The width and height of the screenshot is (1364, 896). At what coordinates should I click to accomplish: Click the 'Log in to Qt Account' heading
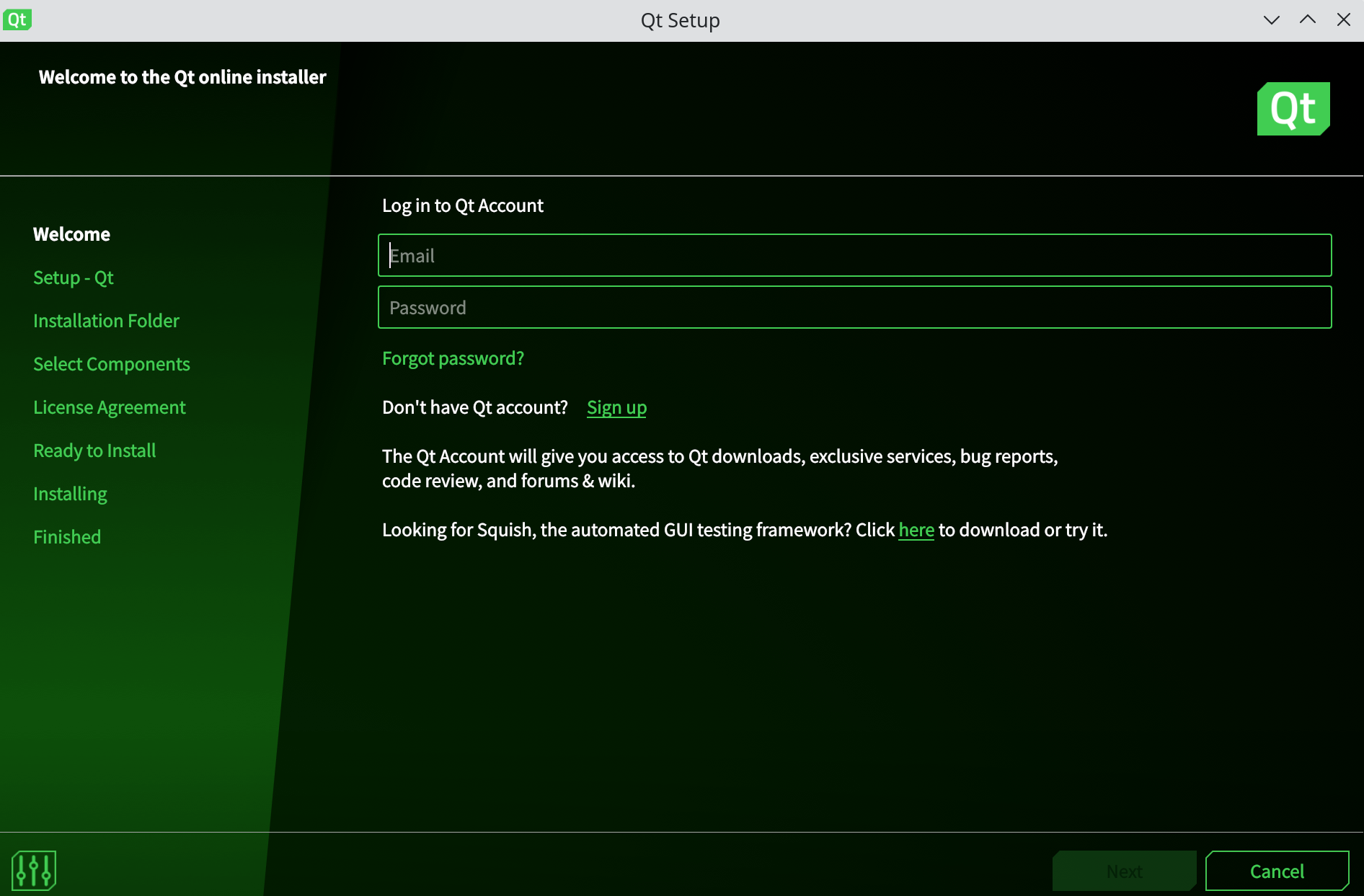coord(463,205)
